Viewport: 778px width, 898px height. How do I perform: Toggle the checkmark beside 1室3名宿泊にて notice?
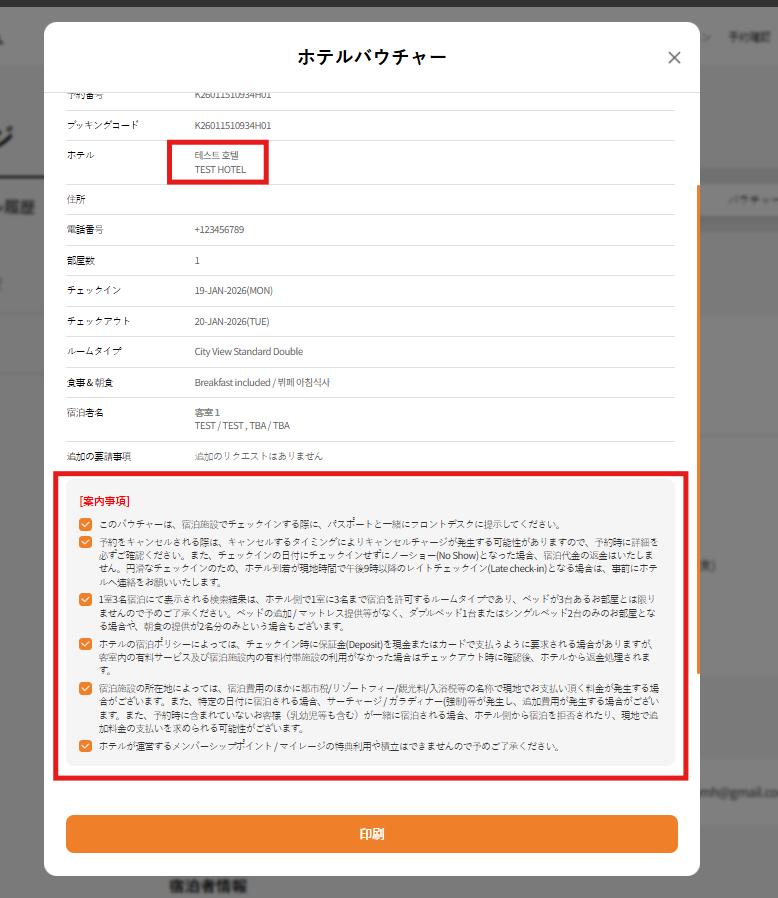pyautogui.click(x=85, y=600)
